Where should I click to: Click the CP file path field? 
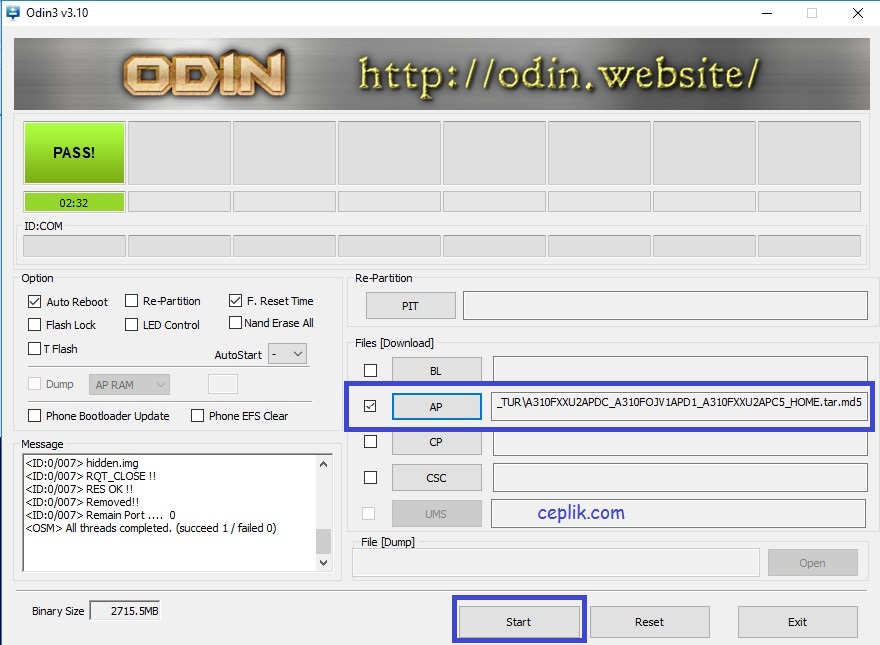coord(680,442)
